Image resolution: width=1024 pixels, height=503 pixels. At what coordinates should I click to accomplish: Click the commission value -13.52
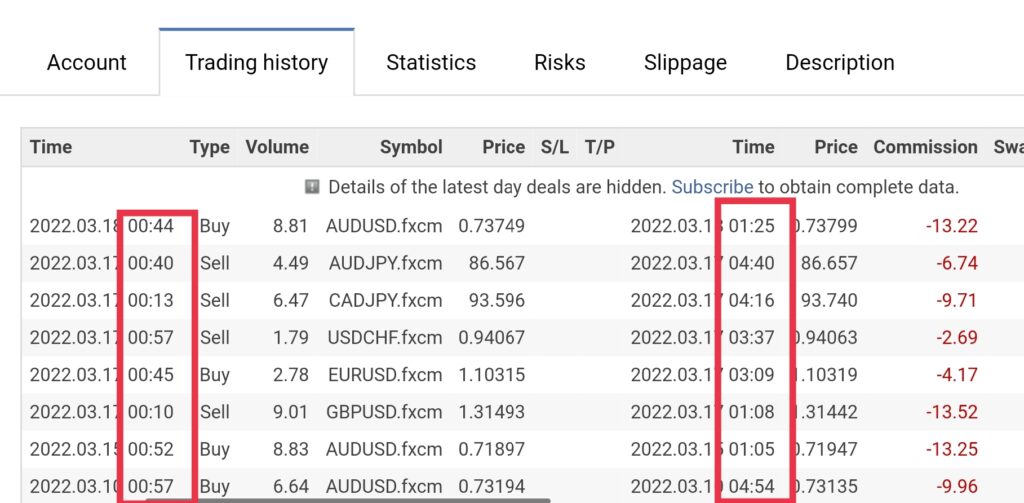[952, 412]
